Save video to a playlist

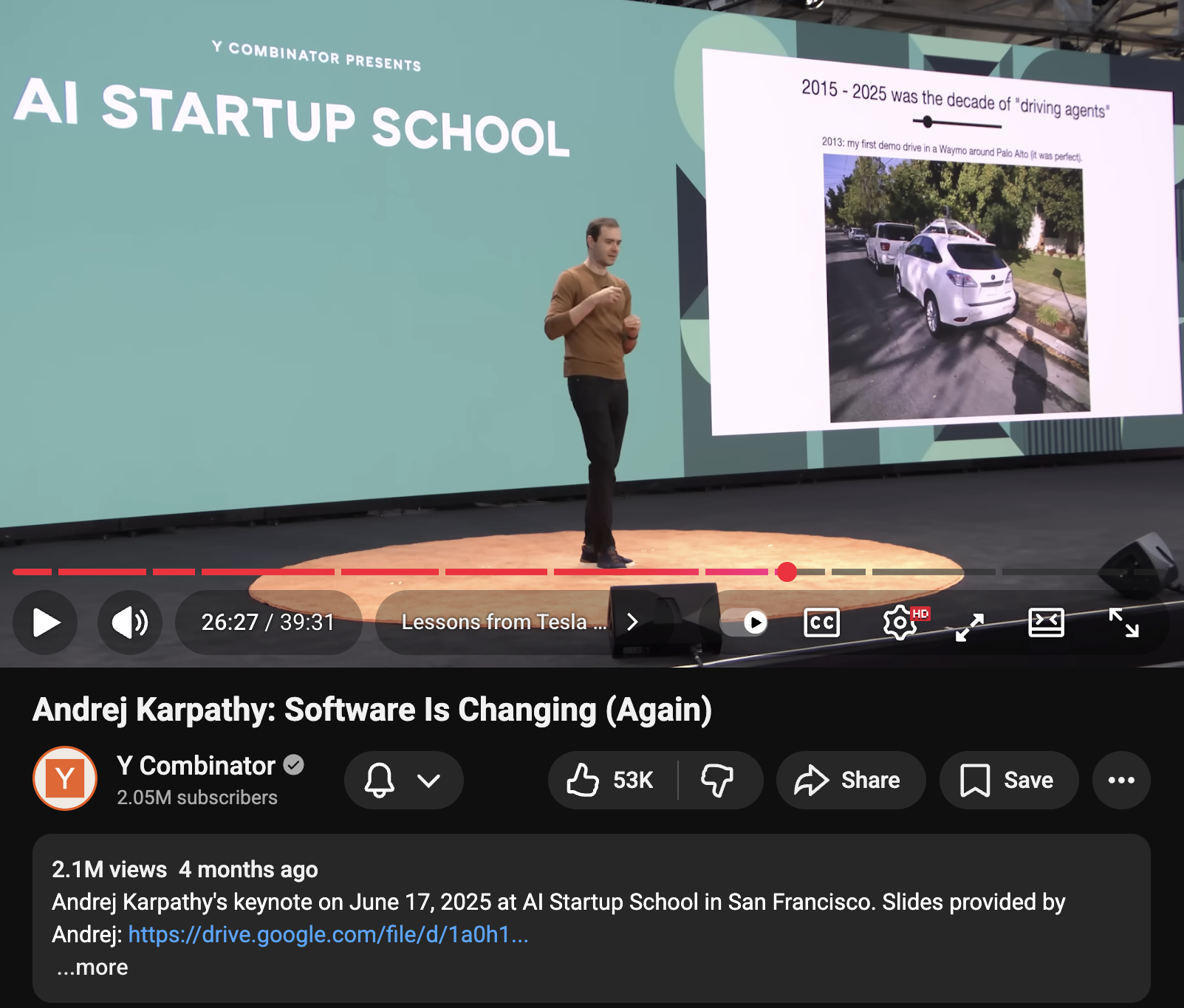[1007, 781]
